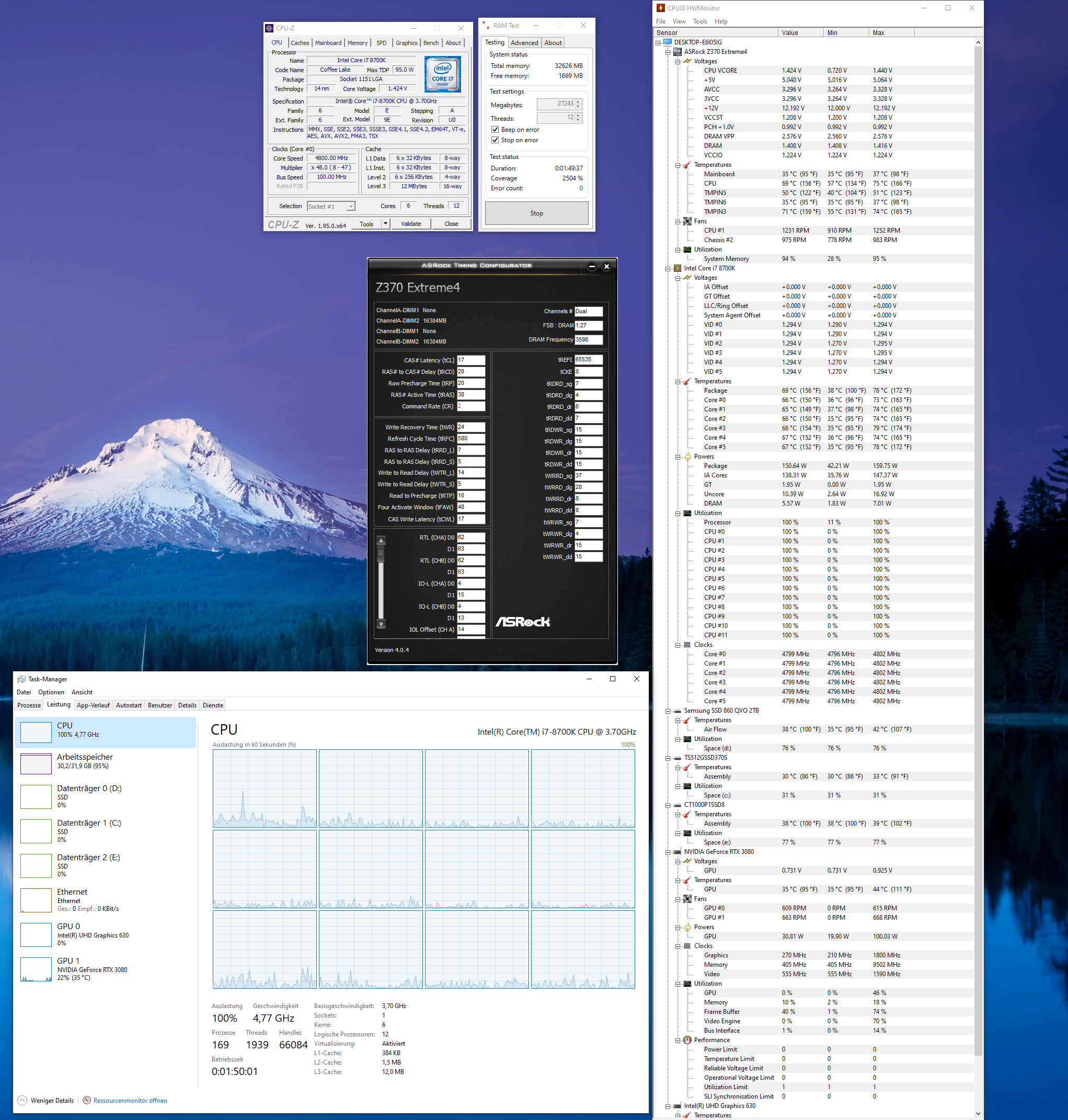
Task: Increase the Megabytes spinner in RAM Test
Action: (x=578, y=101)
